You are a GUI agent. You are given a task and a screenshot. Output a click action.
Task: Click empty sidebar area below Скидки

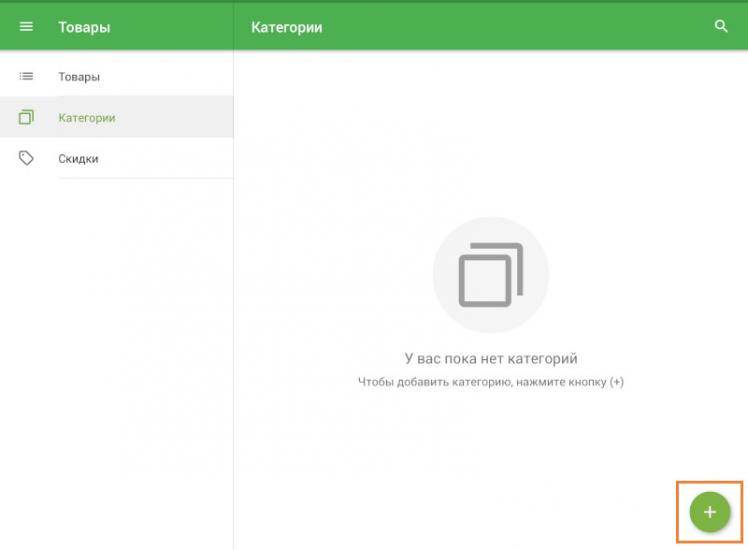[x=116, y=350]
